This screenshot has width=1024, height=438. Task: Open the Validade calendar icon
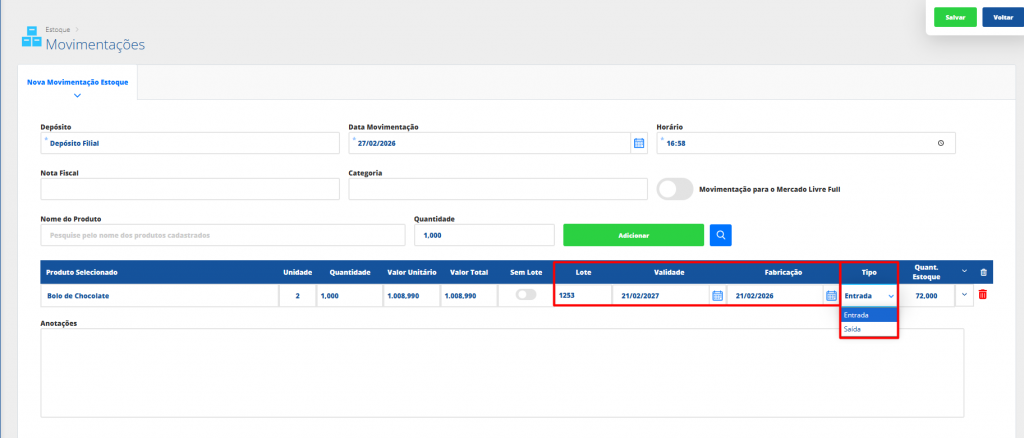coord(717,295)
